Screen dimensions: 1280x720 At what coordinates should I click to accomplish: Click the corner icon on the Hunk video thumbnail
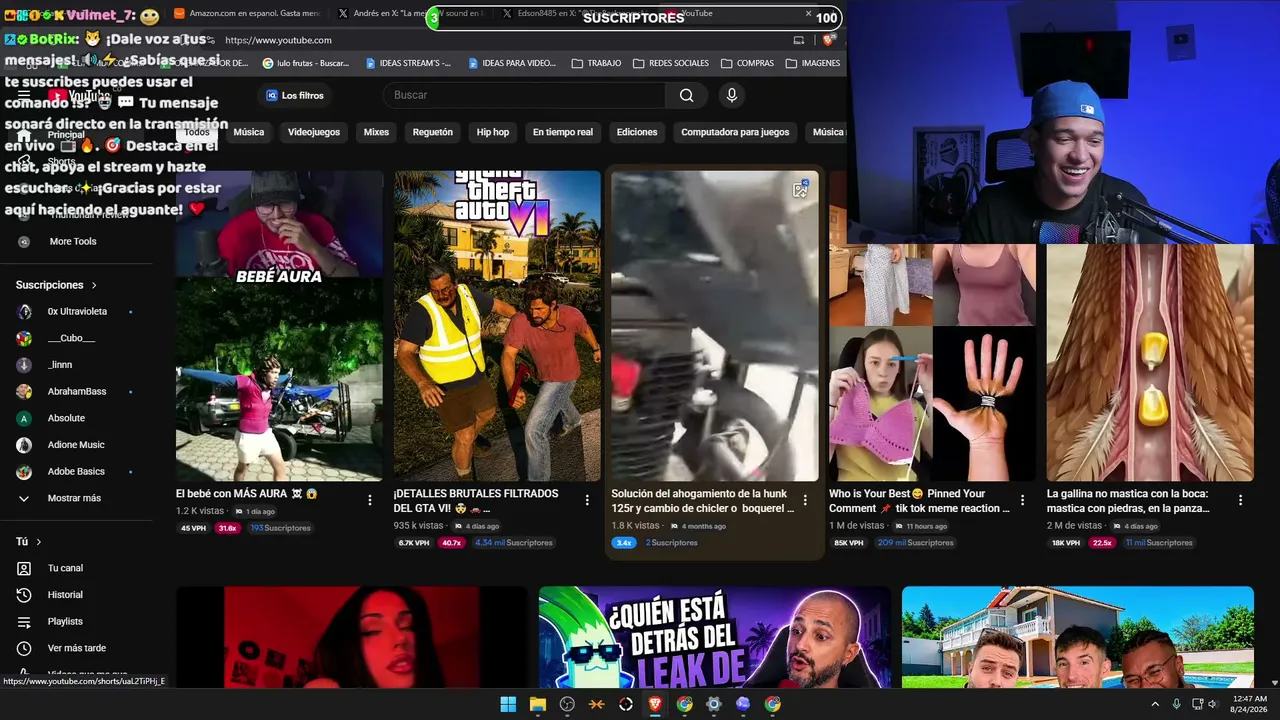(800, 189)
